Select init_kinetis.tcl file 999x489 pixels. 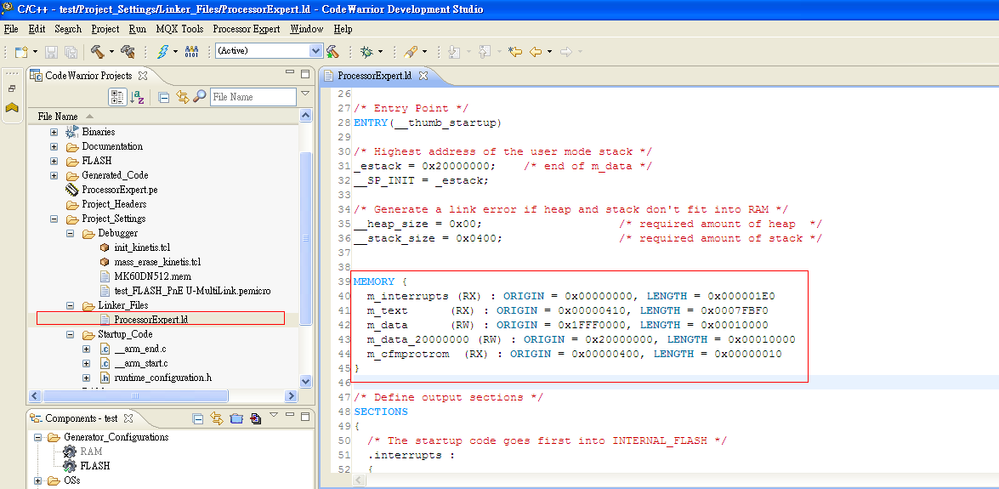click(x=142, y=247)
